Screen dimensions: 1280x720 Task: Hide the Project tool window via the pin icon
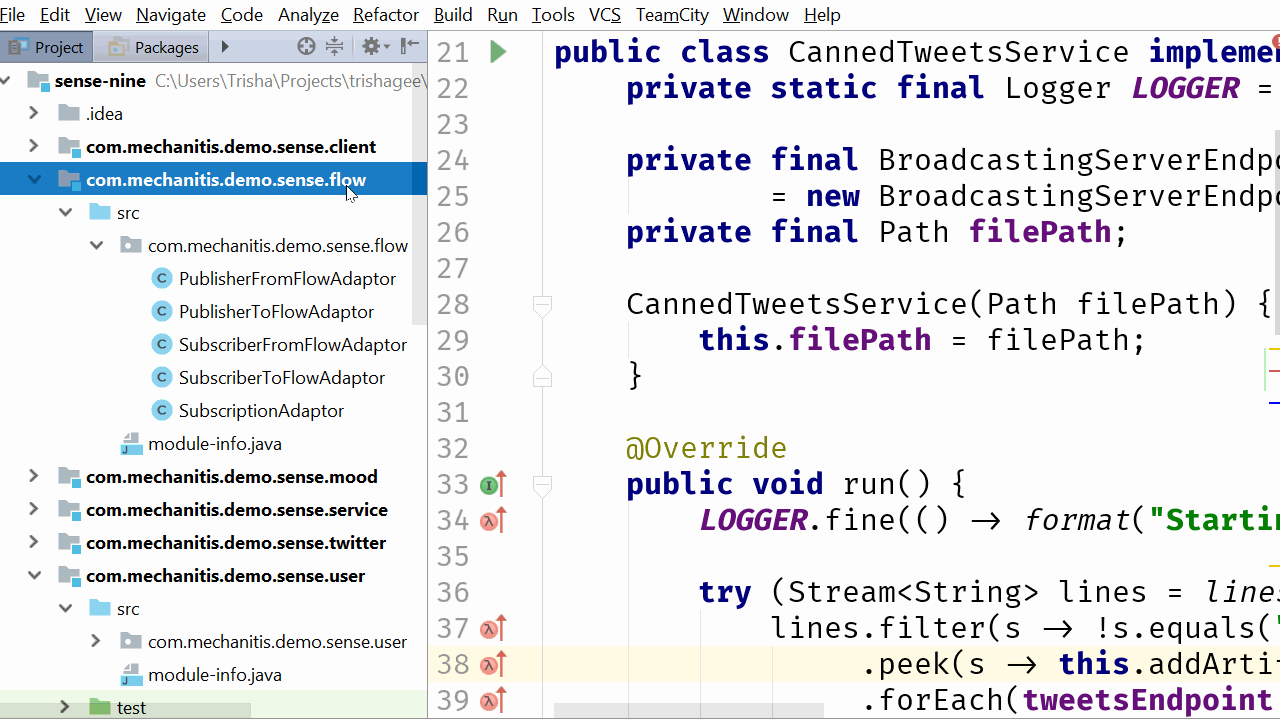pyautogui.click(x=410, y=45)
